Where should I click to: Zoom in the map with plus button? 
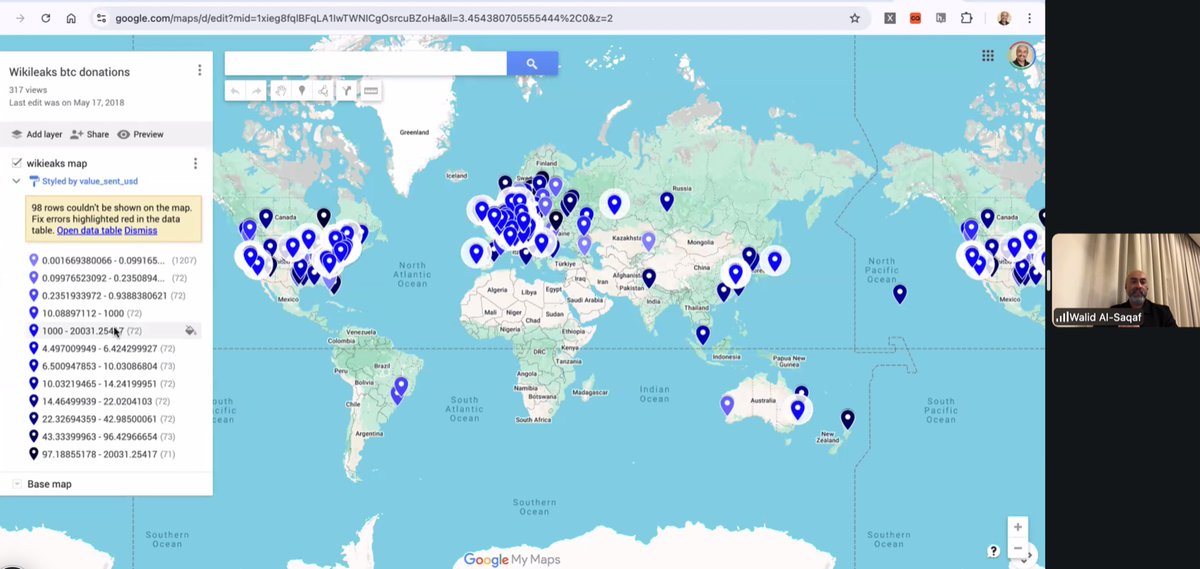tap(1017, 527)
